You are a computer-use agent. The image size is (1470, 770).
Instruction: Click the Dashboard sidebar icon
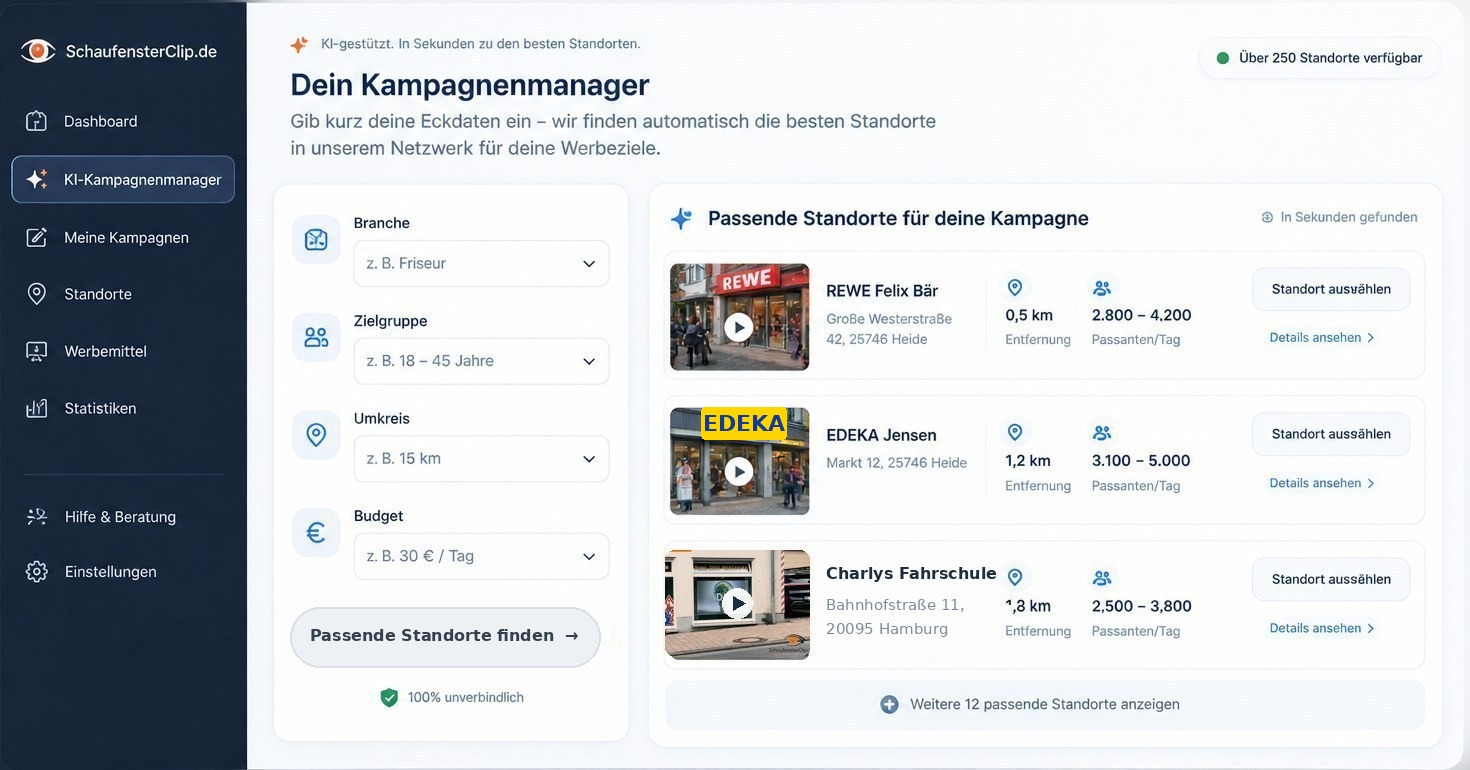pyautogui.click(x=37, y=121)
